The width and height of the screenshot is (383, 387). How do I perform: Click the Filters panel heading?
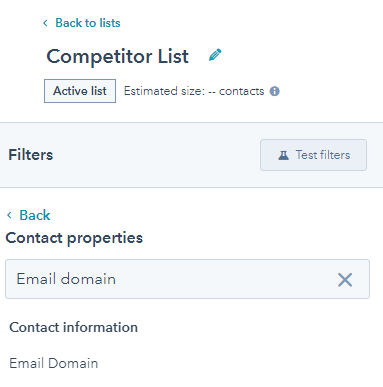(x=31, y=155)
